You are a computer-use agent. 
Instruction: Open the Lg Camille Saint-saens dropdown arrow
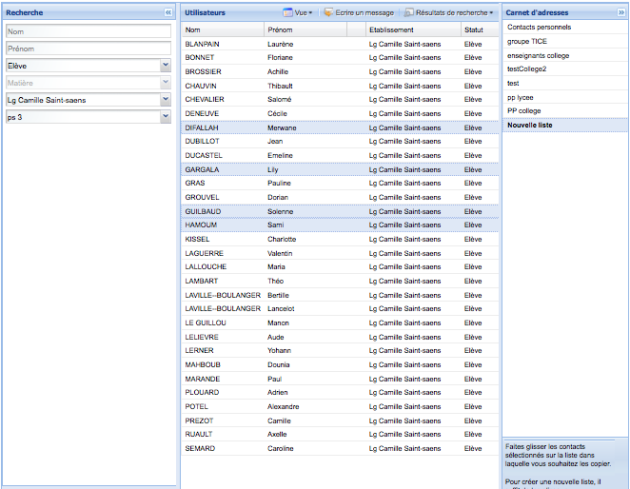coord(166,100)
